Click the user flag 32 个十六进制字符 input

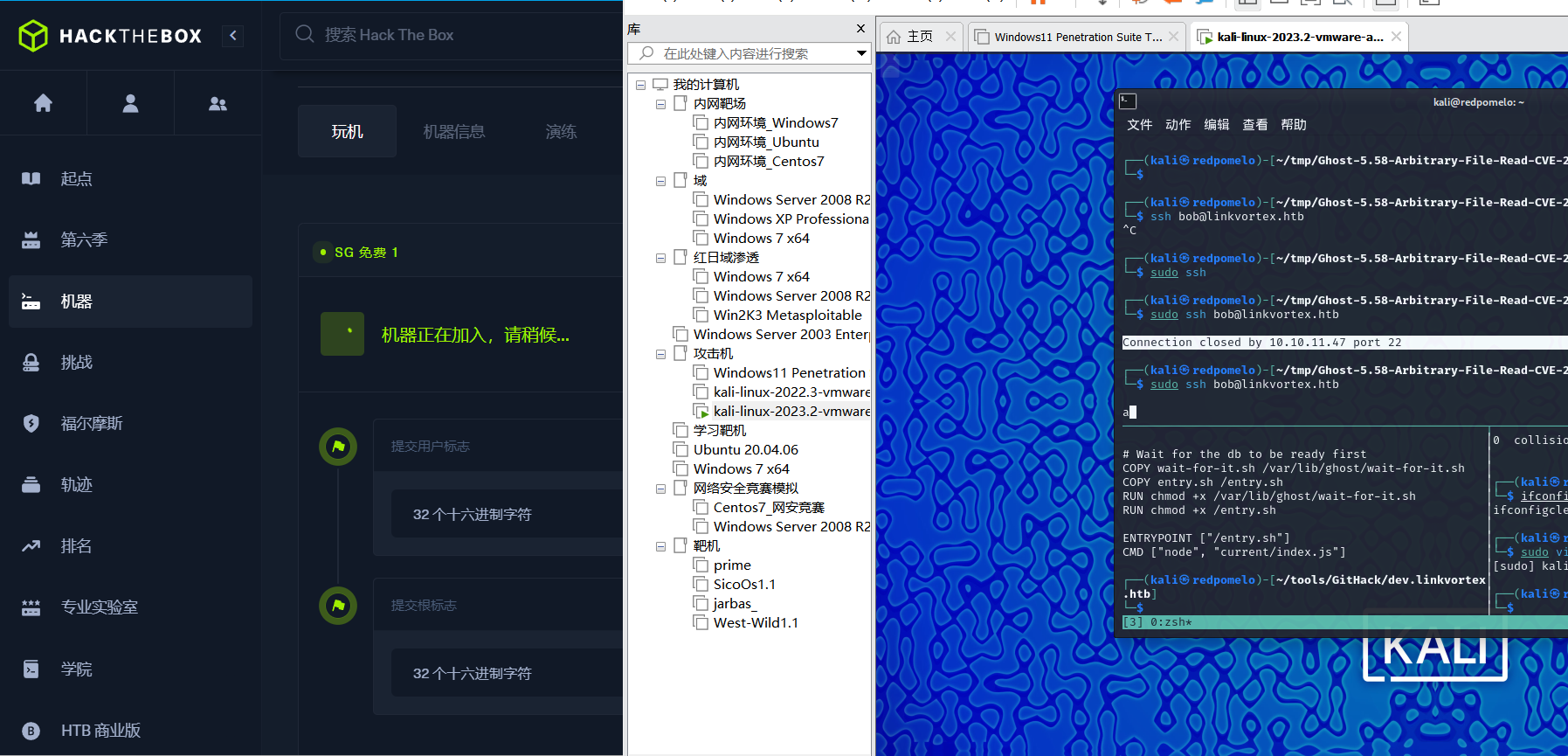coord(507,514)
